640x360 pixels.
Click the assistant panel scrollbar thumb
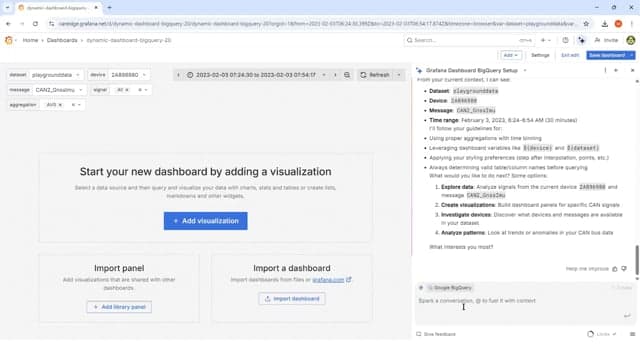pos(637,260)
